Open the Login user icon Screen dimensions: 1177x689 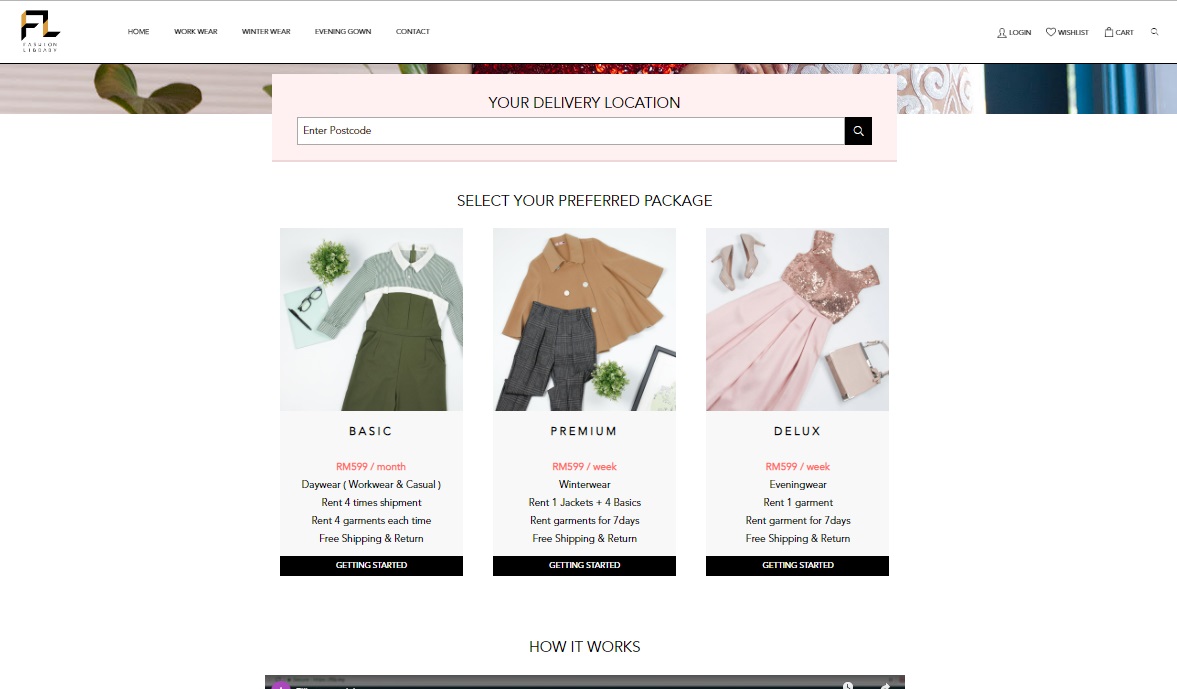pos(1002,32)
